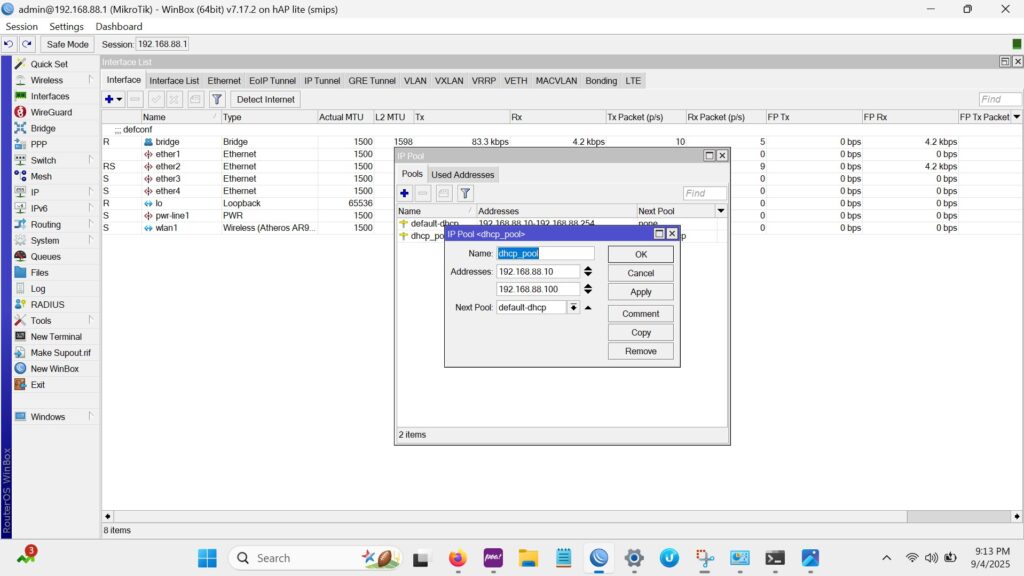Click the Name field dhcp_pool

point(545,253)
